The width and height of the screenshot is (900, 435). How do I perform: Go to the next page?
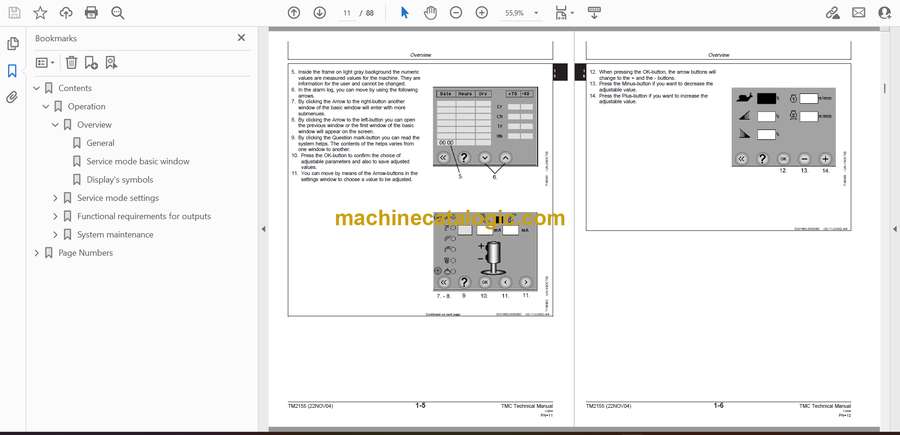point(320,13)
